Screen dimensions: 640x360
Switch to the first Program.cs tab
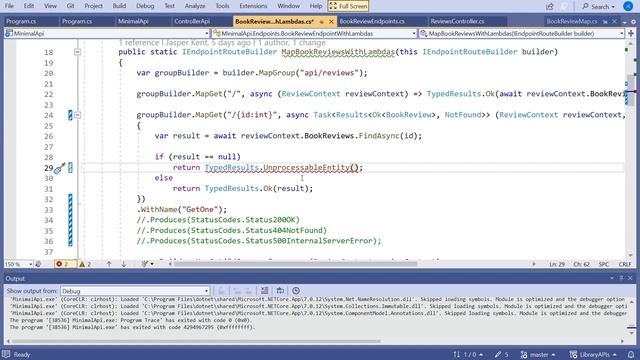(21, 21)
